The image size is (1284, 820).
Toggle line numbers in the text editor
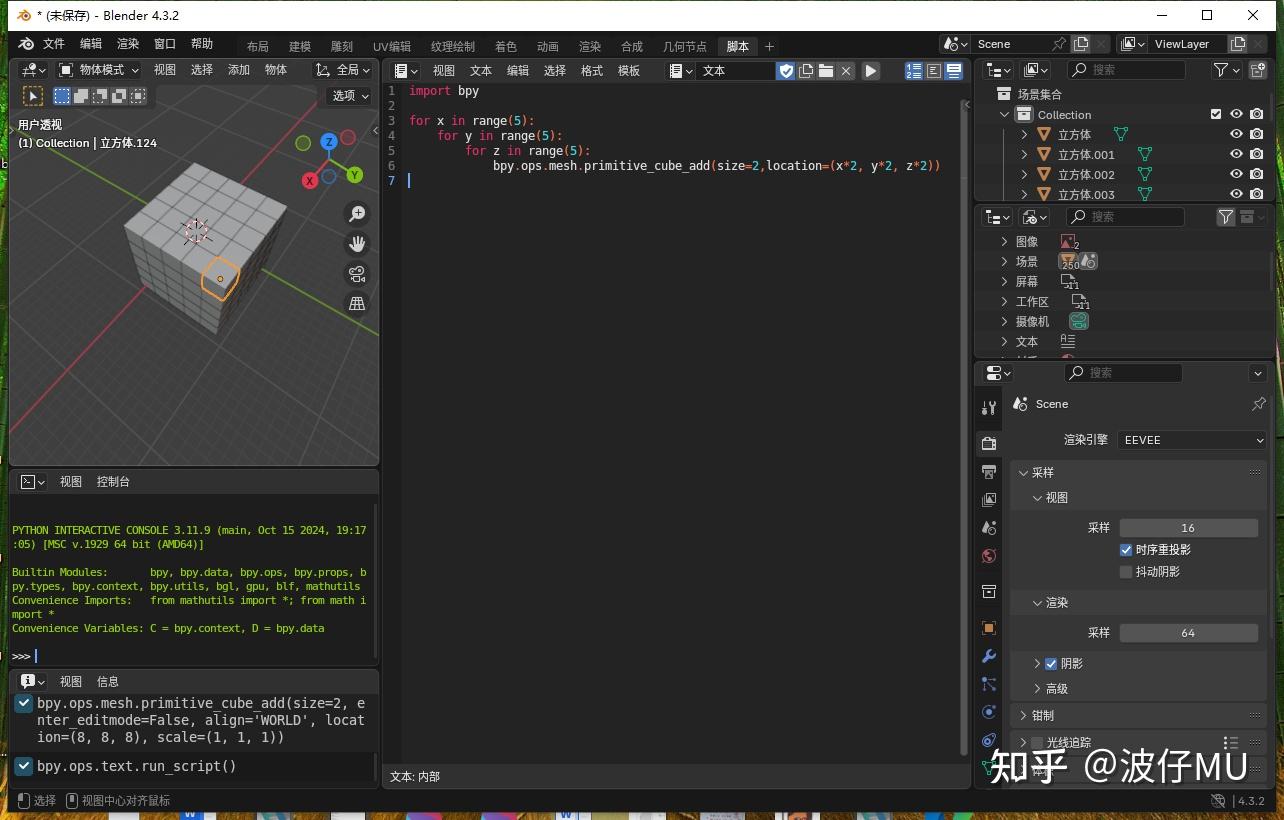[x=913, y=70]
